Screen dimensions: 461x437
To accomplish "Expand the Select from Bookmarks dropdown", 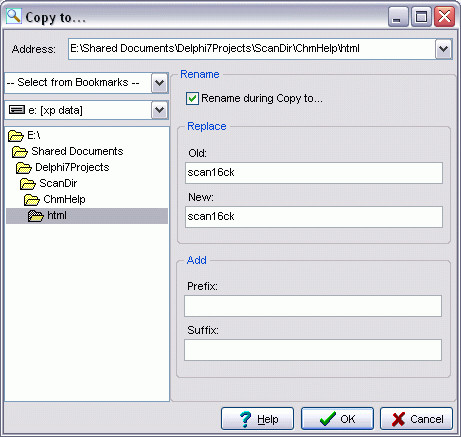I will [x=159, y=83].
